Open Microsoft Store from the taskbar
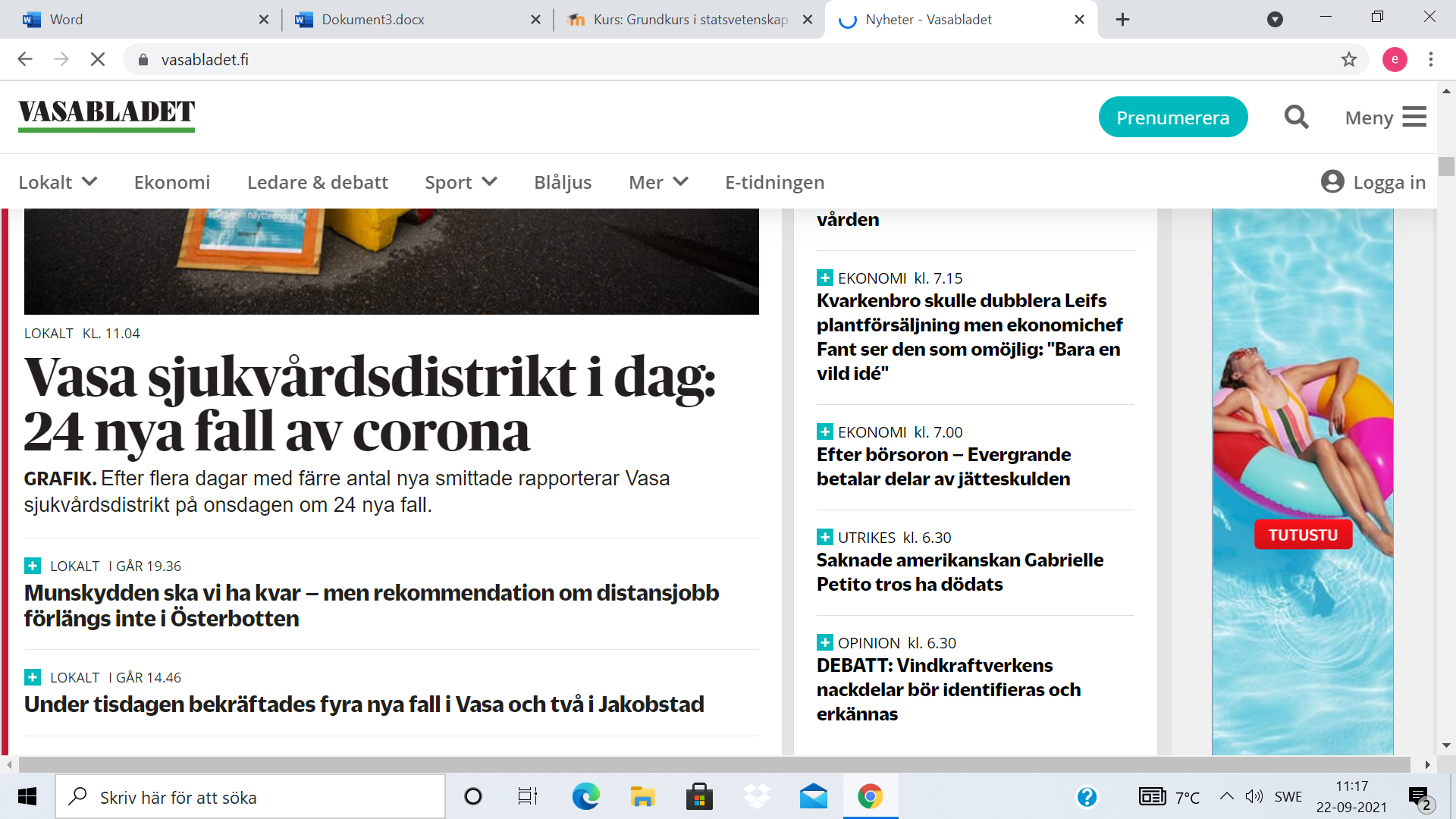 click(x=699, y=797)
